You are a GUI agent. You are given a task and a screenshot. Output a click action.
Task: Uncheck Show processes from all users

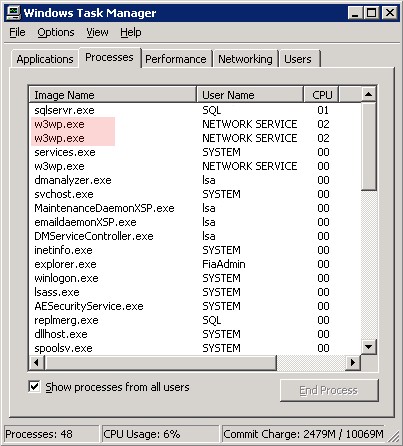click(x=34, y=387)
